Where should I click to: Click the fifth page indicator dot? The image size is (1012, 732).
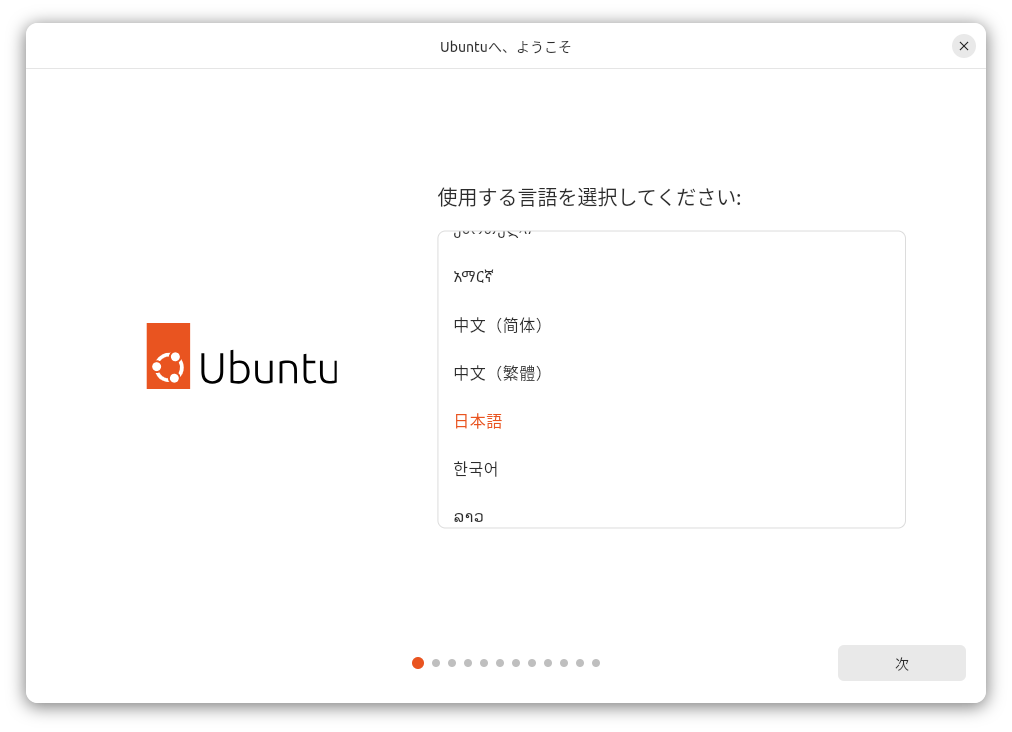point(484,663)
